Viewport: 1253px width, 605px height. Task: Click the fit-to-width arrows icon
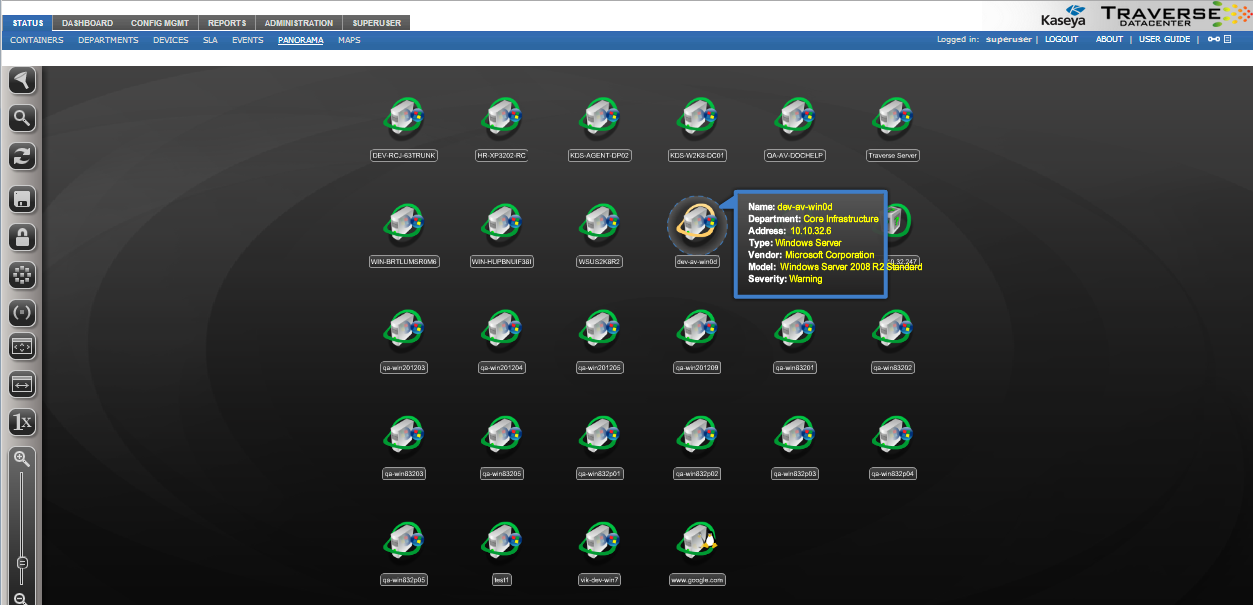pyautogui.click(x=22, y=383)
